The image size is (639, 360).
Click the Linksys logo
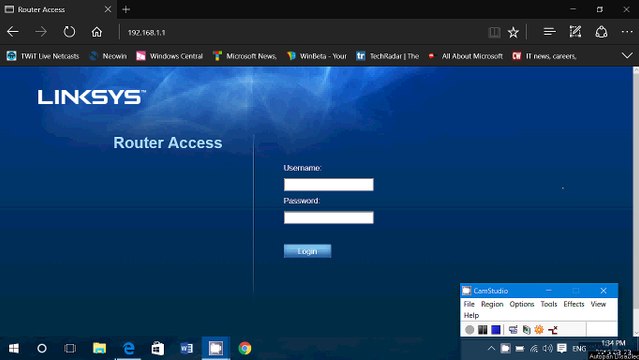click(91, 97)
